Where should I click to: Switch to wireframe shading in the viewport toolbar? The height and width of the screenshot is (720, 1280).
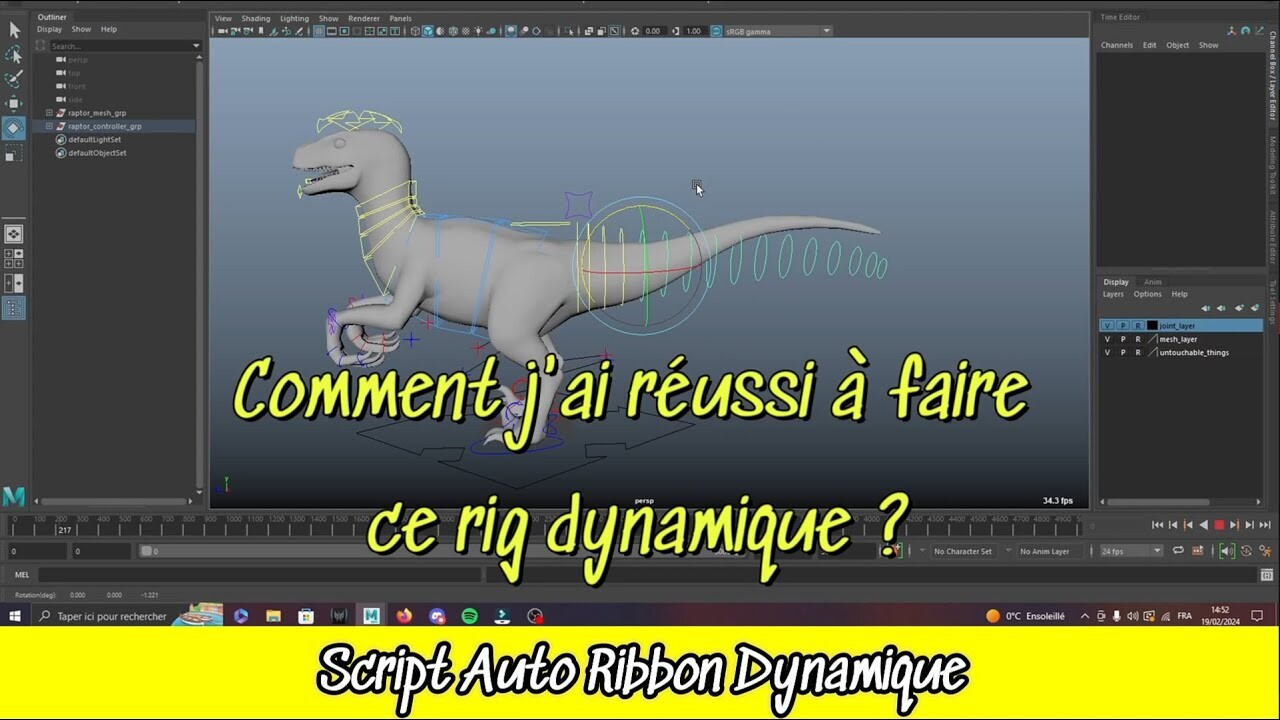point(415,31)
